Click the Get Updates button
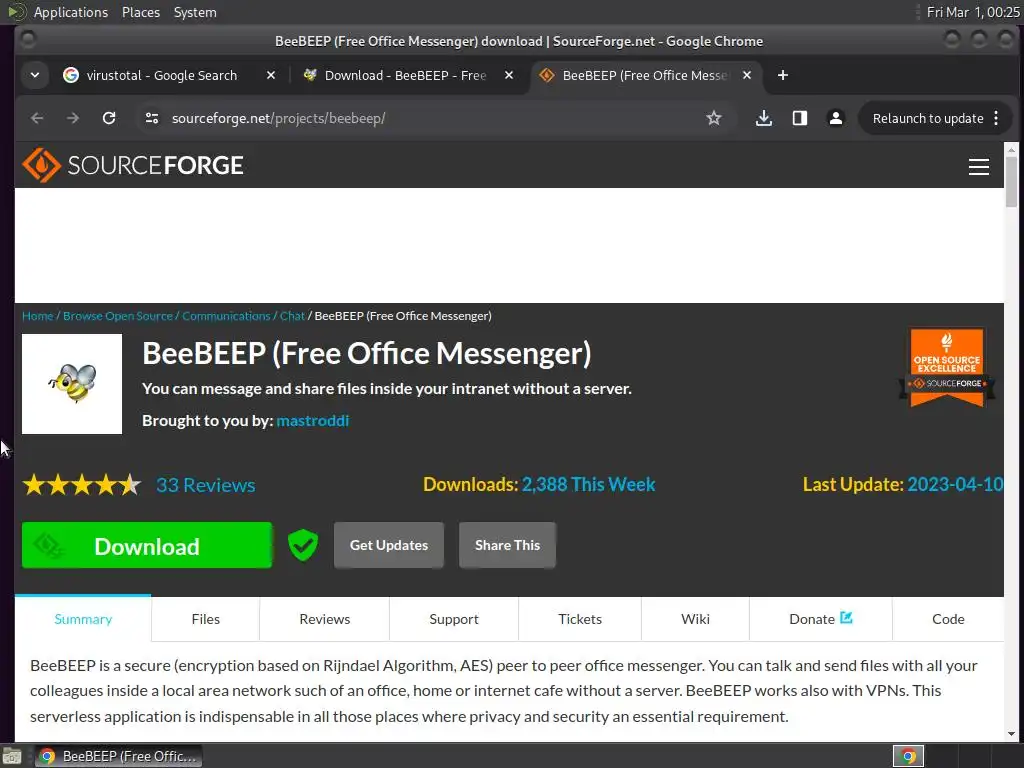The height and width of the screenshot is (768, 1024). pos(389,545)
